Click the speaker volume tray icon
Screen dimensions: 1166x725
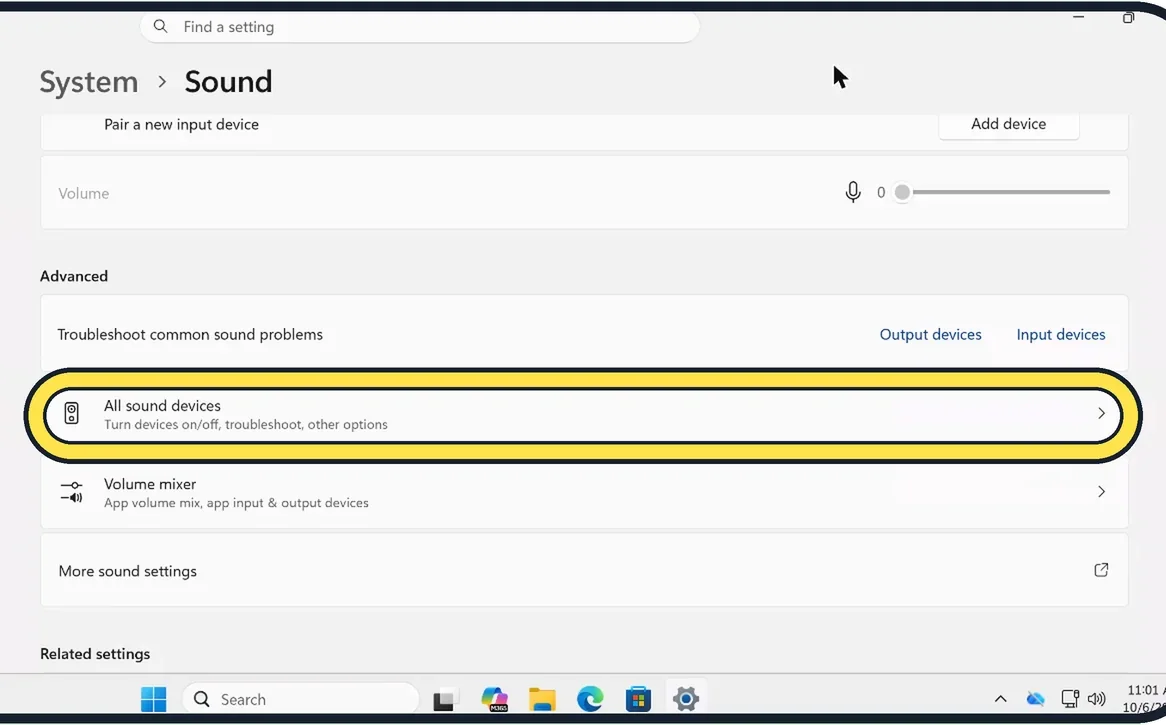(x=1097, y=699)
